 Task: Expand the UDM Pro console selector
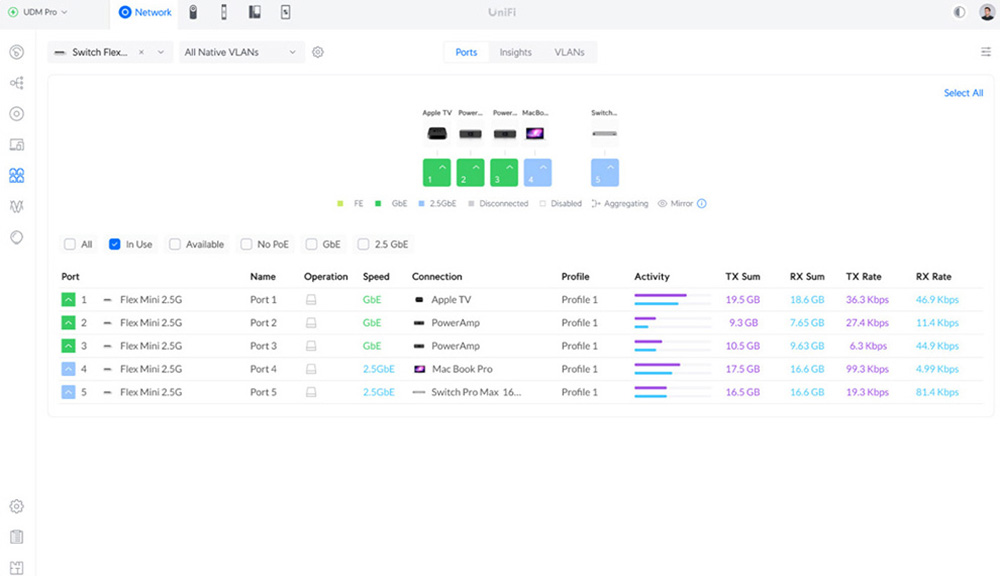[38, 12]
